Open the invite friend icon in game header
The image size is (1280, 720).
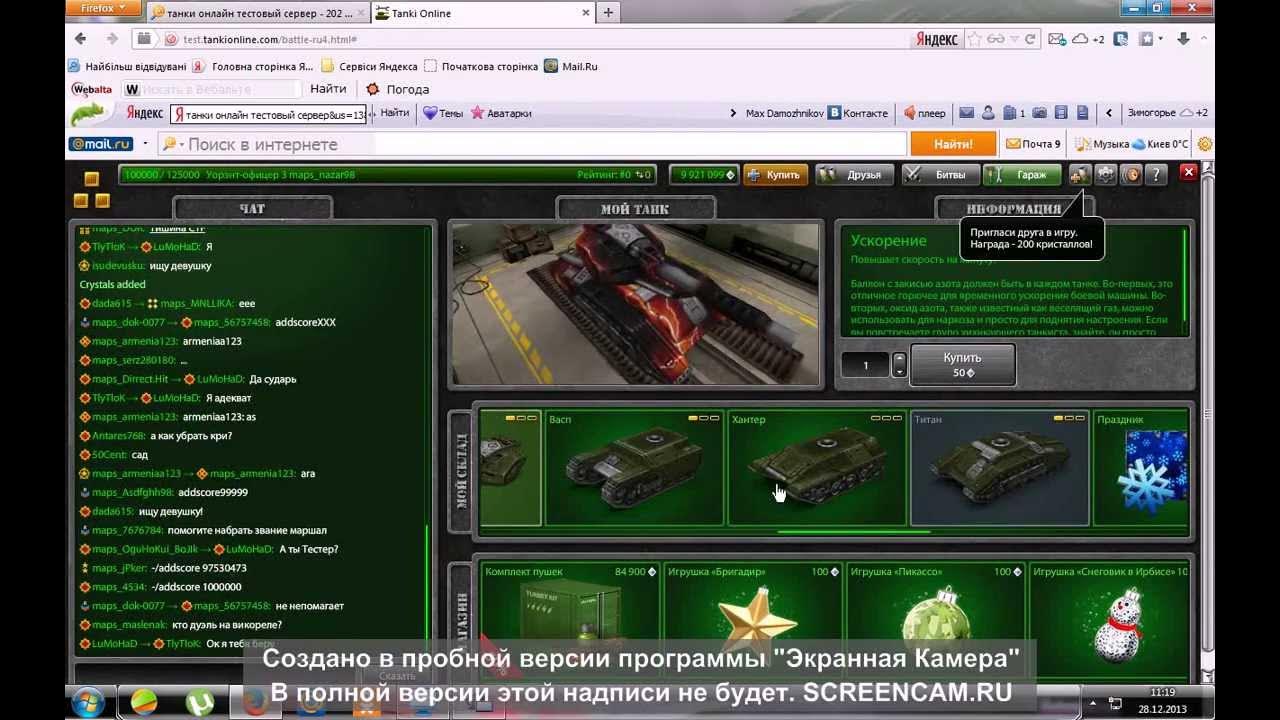pos(1080,174)
